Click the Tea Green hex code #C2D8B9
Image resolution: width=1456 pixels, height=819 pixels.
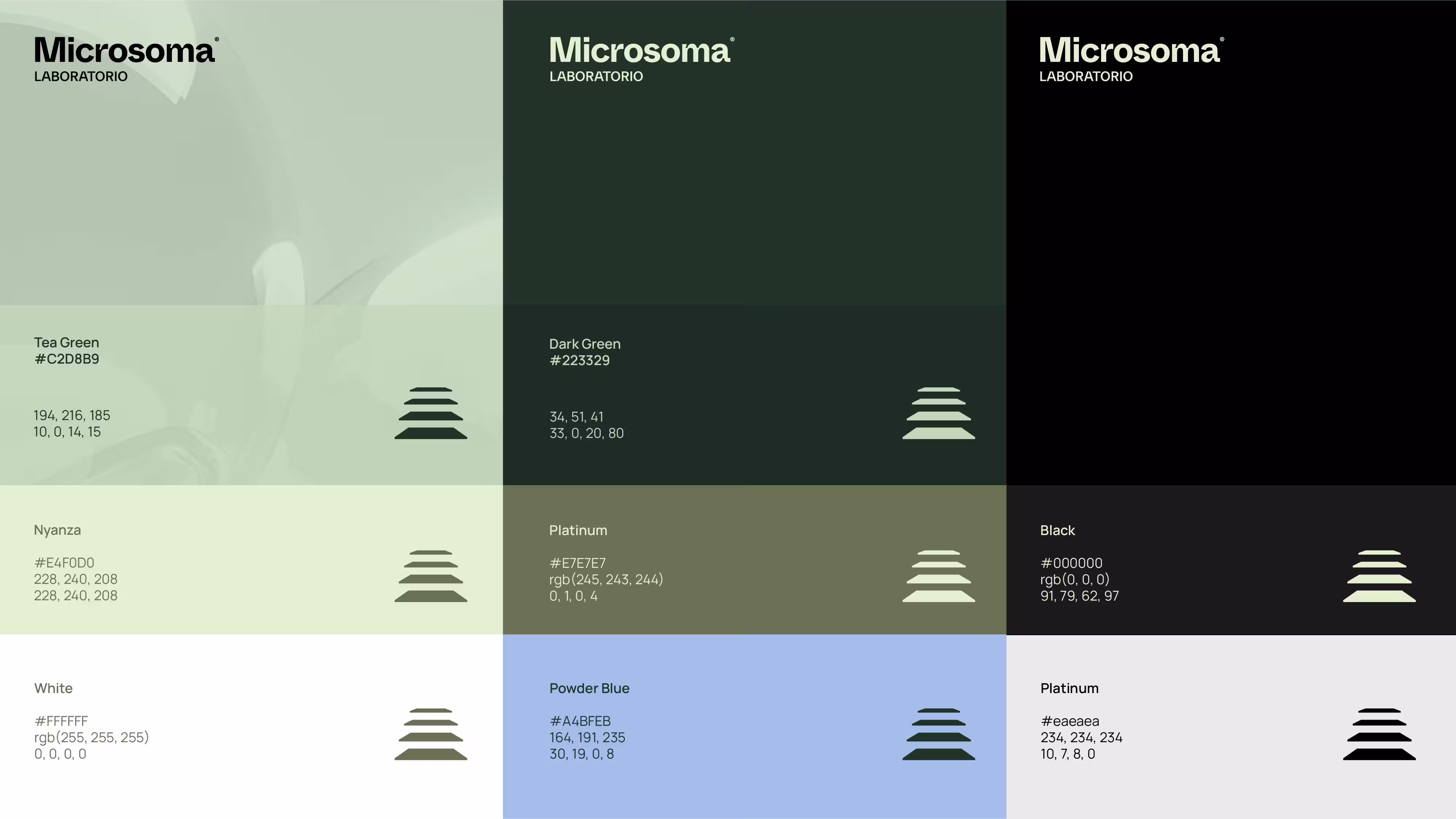tap(67, 360)
